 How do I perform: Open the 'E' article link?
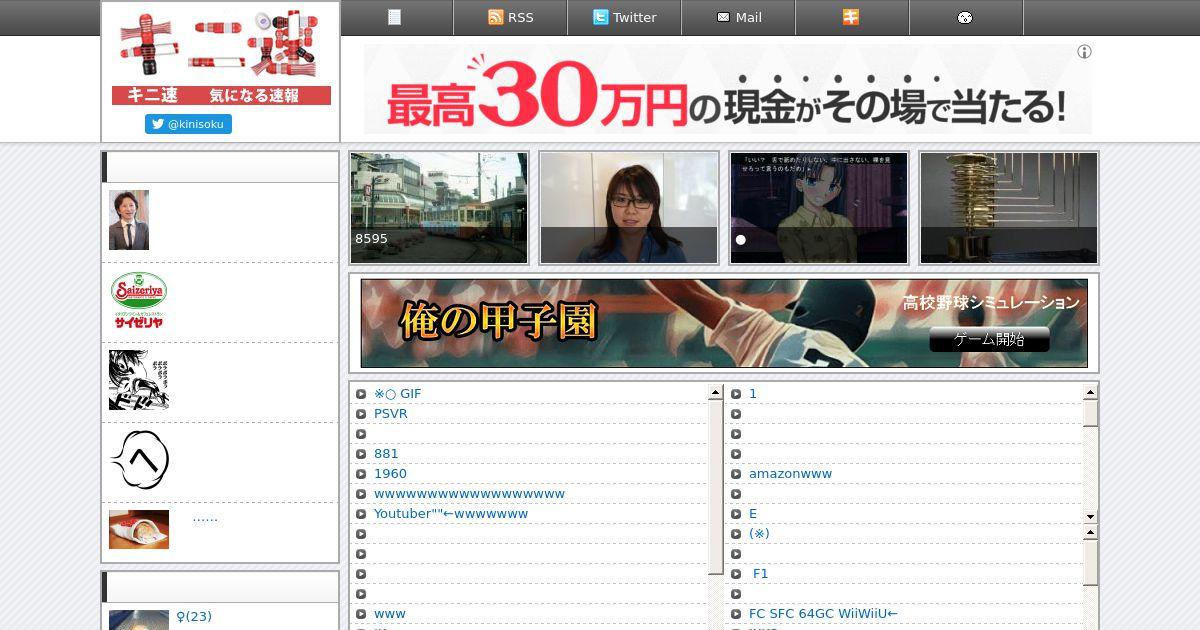(x=753, y=514)
